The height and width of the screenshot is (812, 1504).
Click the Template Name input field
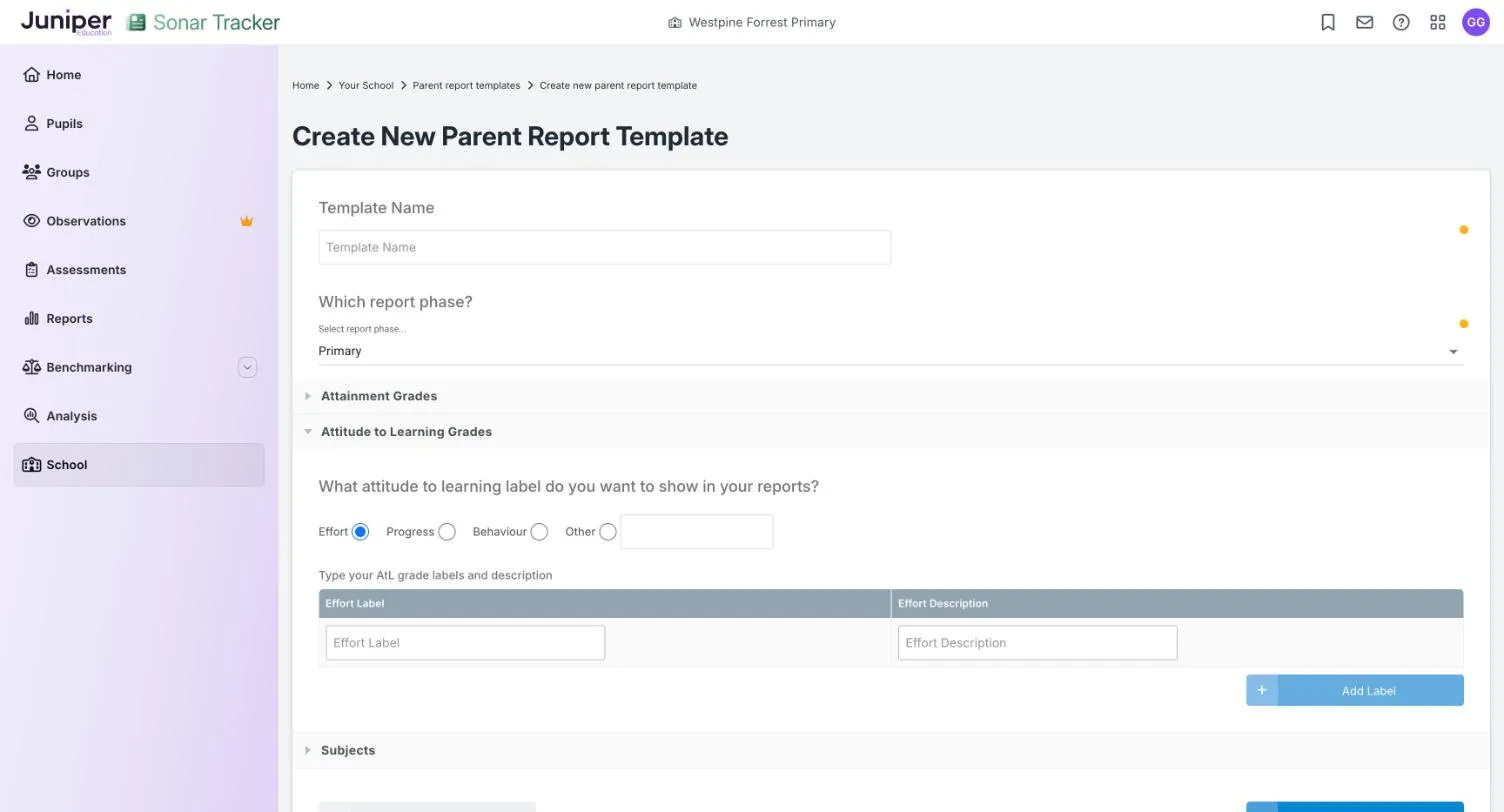(x=604, y=248)
